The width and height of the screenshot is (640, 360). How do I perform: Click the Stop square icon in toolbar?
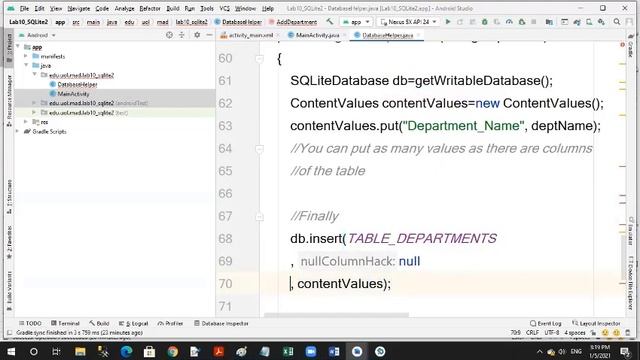533,22
